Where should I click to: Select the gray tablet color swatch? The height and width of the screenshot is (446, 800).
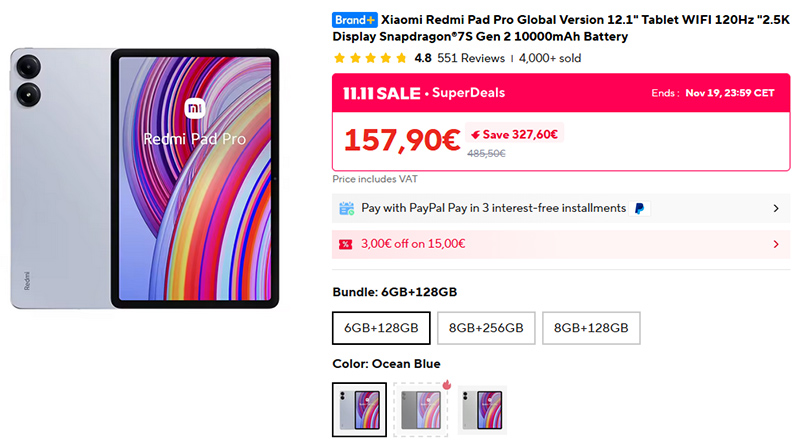pyautogui.click(x=420, y=410)
